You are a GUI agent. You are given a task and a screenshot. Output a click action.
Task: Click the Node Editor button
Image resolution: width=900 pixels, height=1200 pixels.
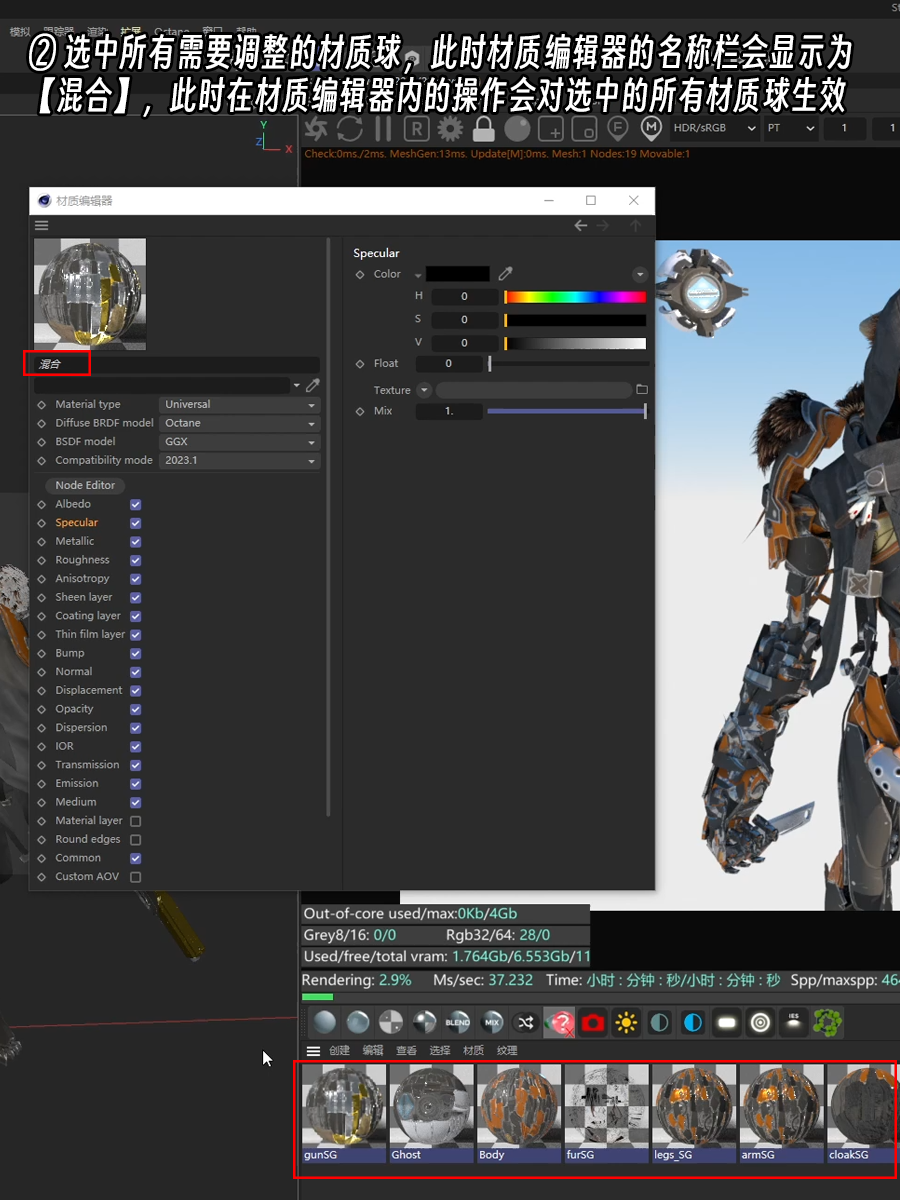pos(85,485)
